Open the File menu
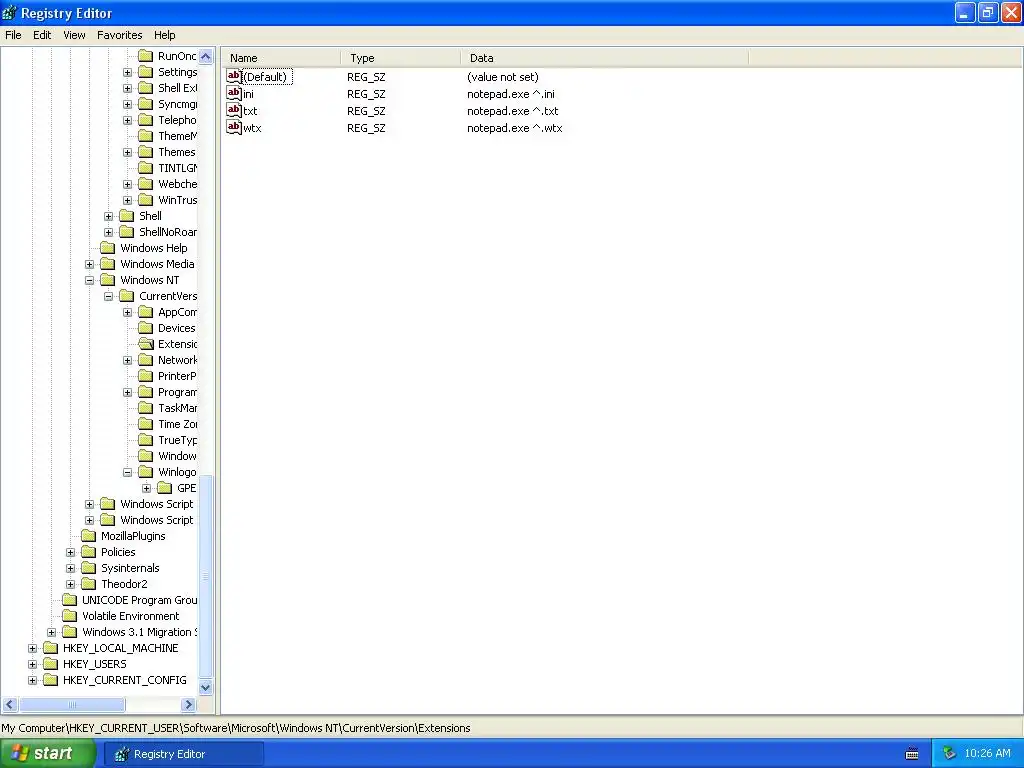 [13, 35]
